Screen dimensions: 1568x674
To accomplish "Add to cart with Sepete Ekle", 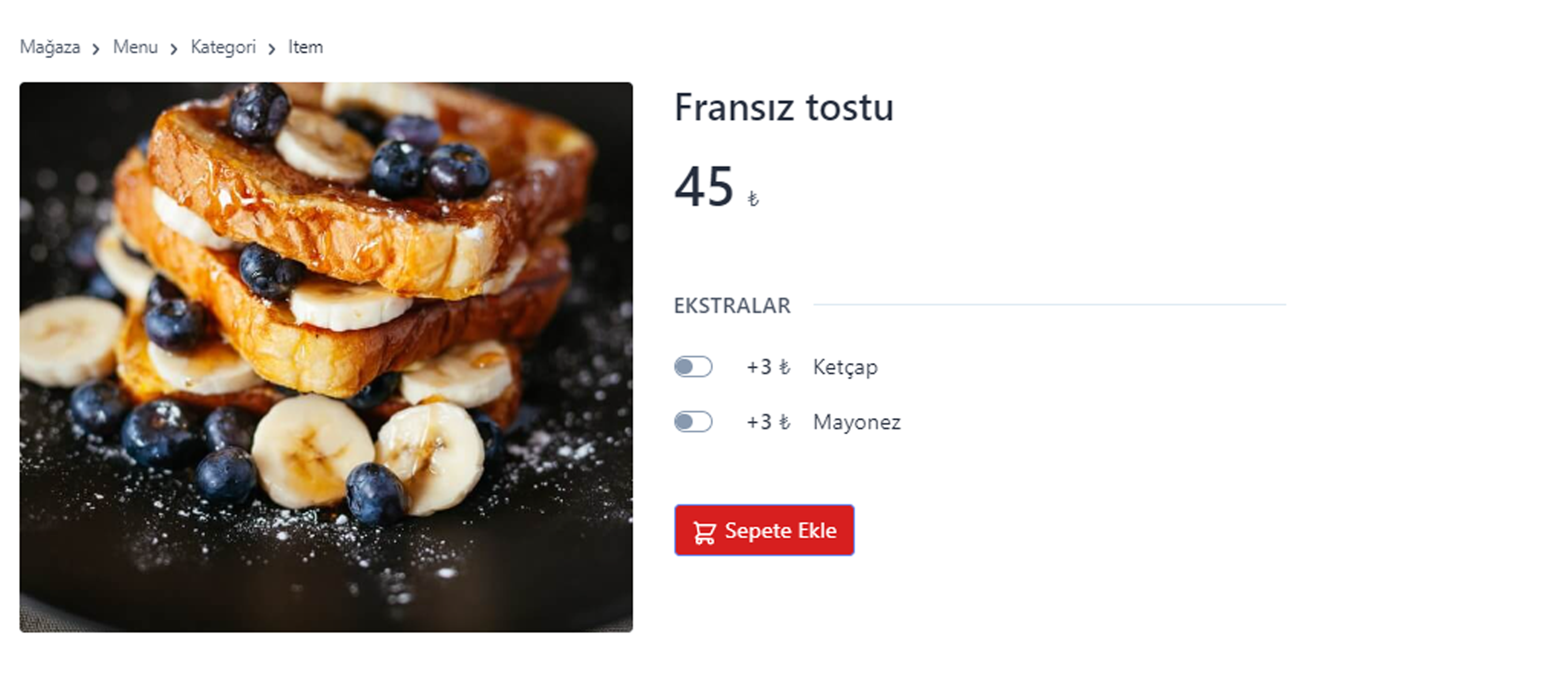I will tap(764, 530).
